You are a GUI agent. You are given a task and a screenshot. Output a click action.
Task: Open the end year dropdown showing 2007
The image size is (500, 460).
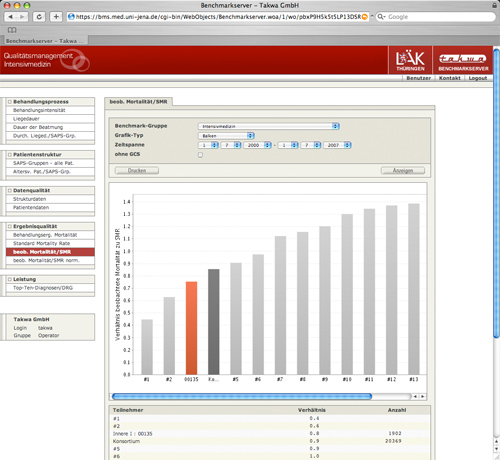337,145
